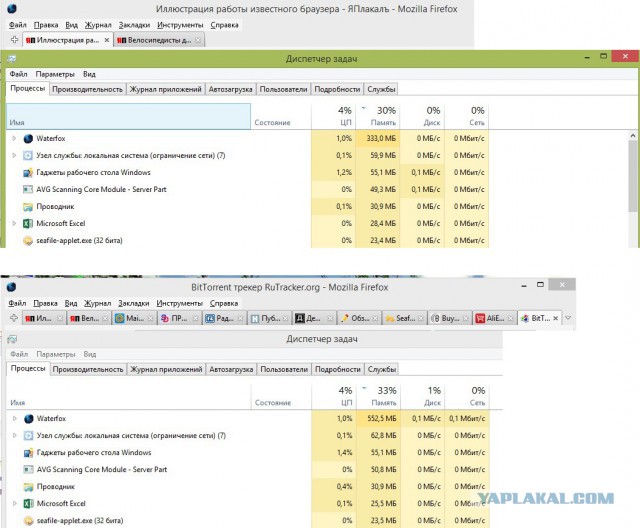
Task: Click Проводник folder icon in 0,1% CPU row
Action: pyautogui.click(x=28, y=207)
